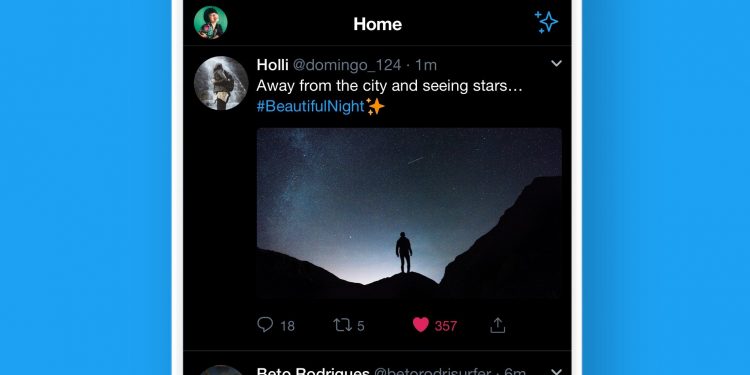Unlike the tweet via the red heart
Viewport: 750px width, 375px height.
[x=421, y=325]
